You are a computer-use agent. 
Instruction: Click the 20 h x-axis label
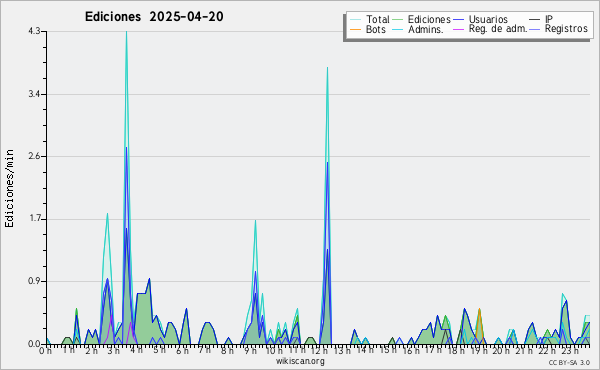[x=502, y=351]
